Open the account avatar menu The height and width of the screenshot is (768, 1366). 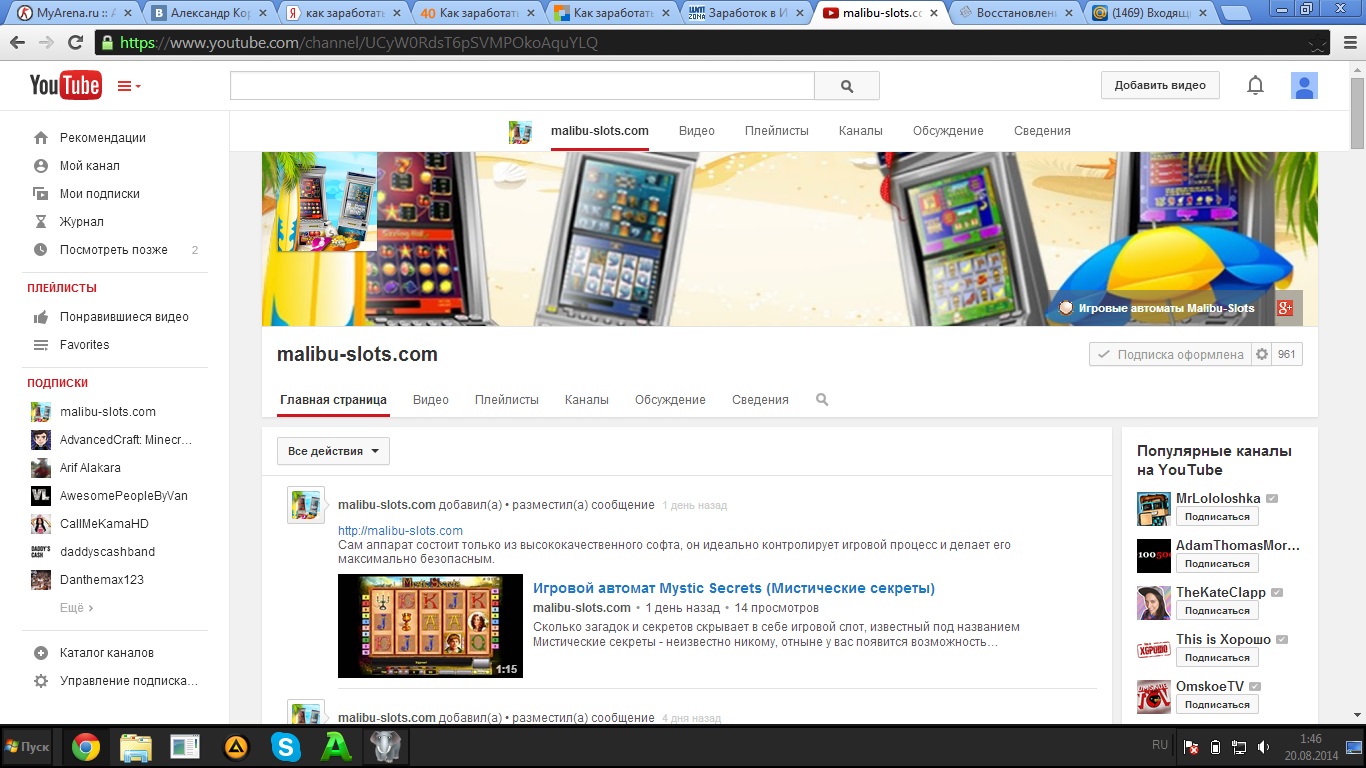tap(1304, 86)
